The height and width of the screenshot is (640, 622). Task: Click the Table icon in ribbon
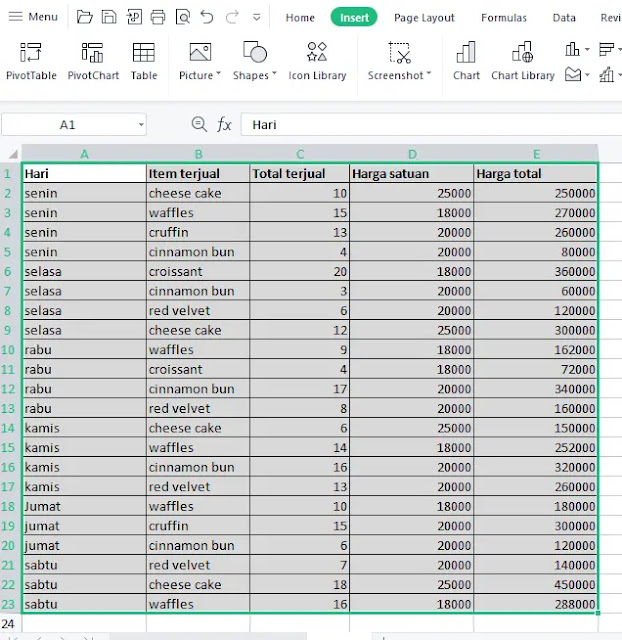pos(144,62)
